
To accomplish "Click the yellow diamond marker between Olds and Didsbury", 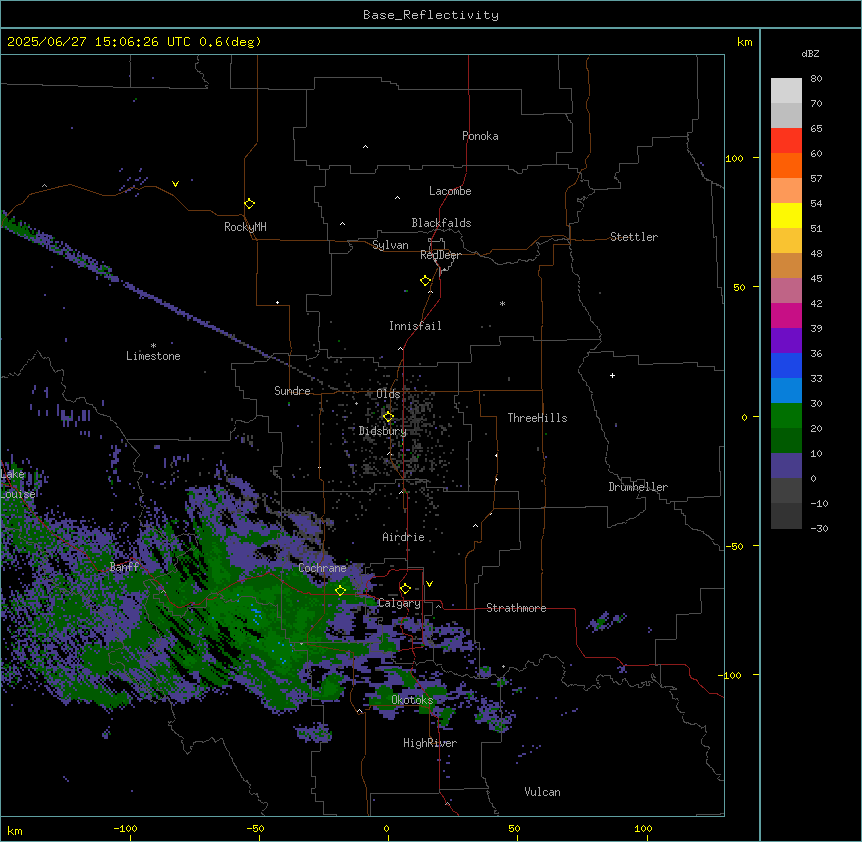I will tap(388, 417).
